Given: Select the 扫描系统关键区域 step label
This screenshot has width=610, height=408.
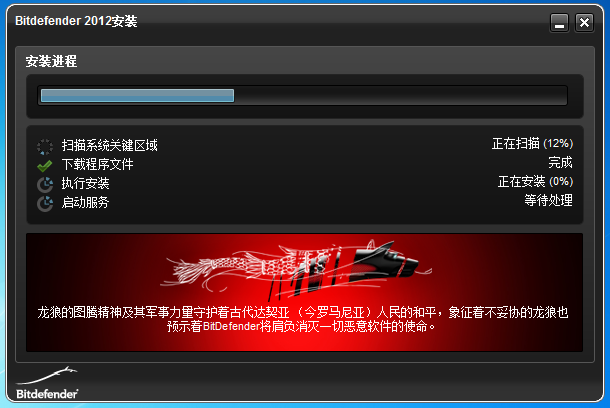Looking at the screenshot, I should [109, 145].
